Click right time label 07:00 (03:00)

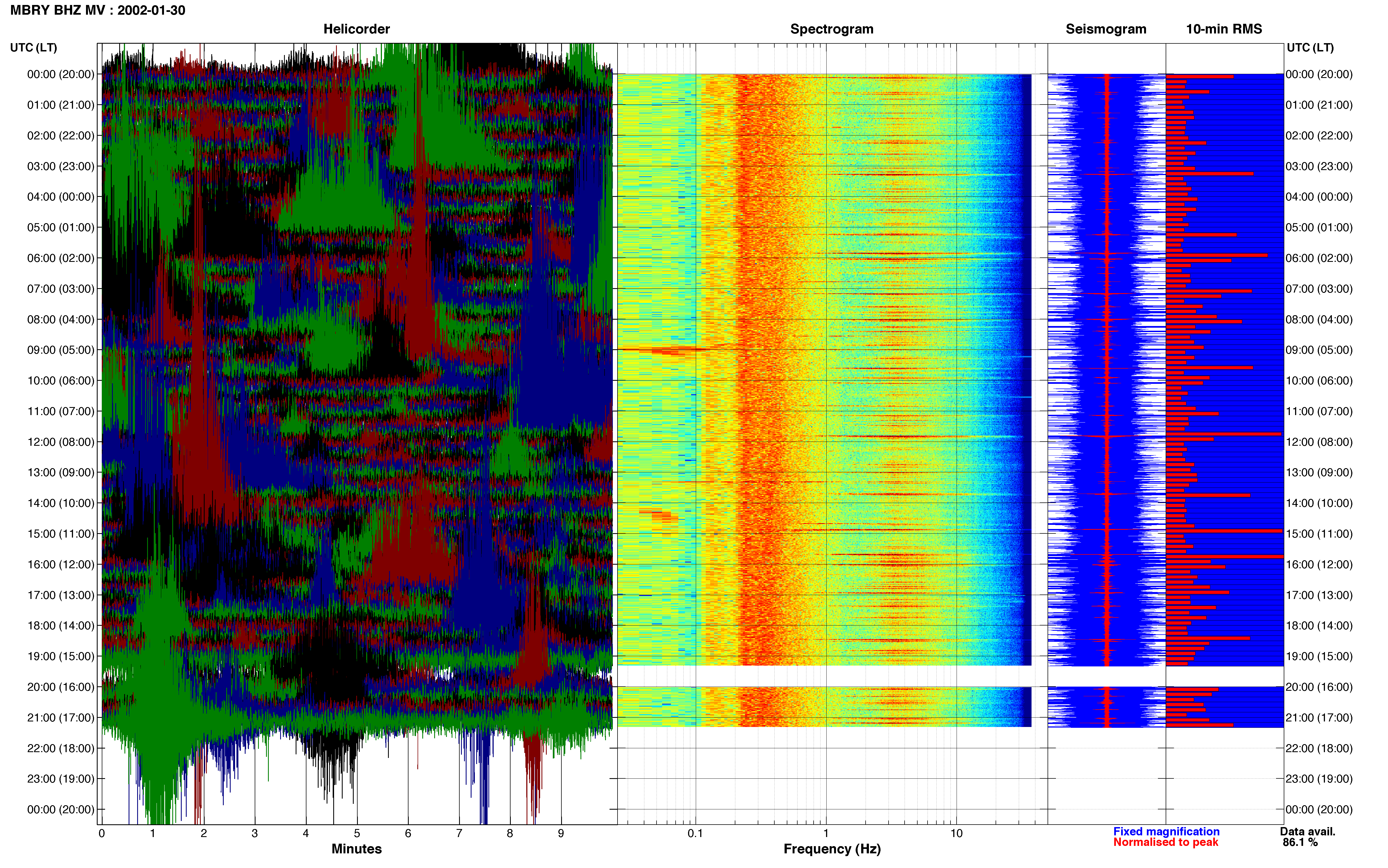[1319, 289]
